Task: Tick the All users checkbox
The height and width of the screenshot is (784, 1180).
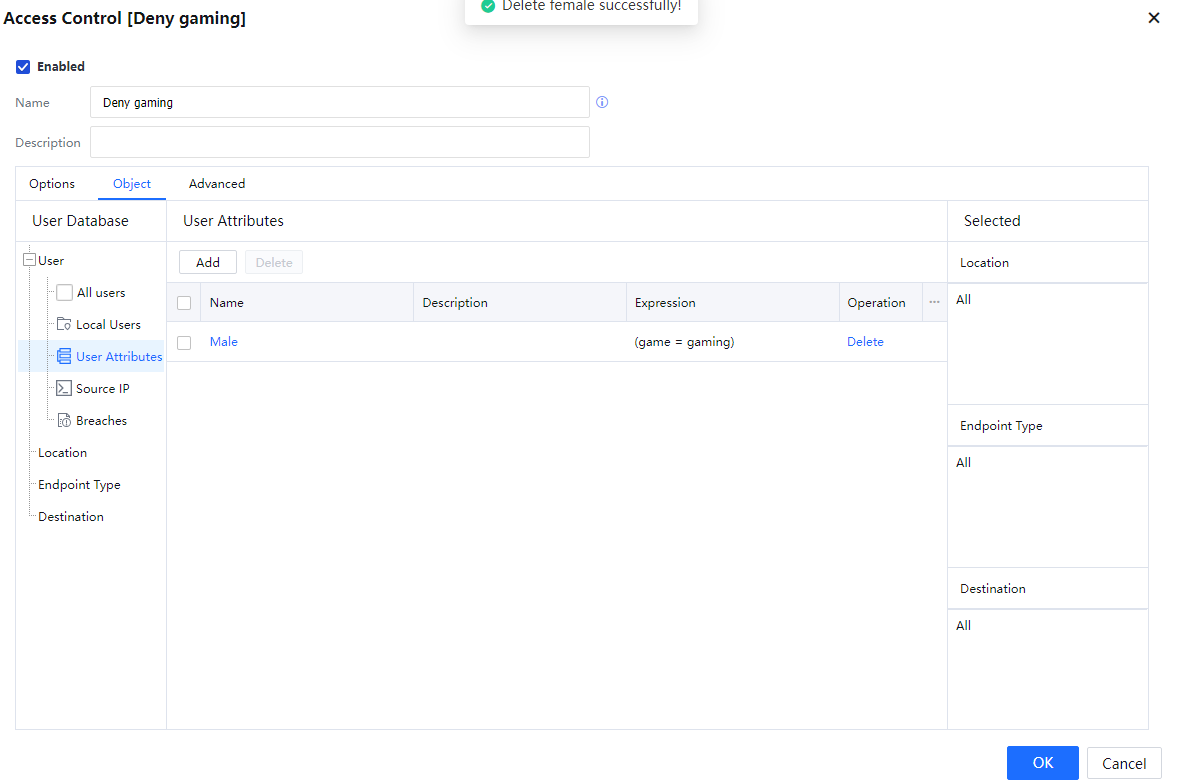Action: [x=65, y=292]
